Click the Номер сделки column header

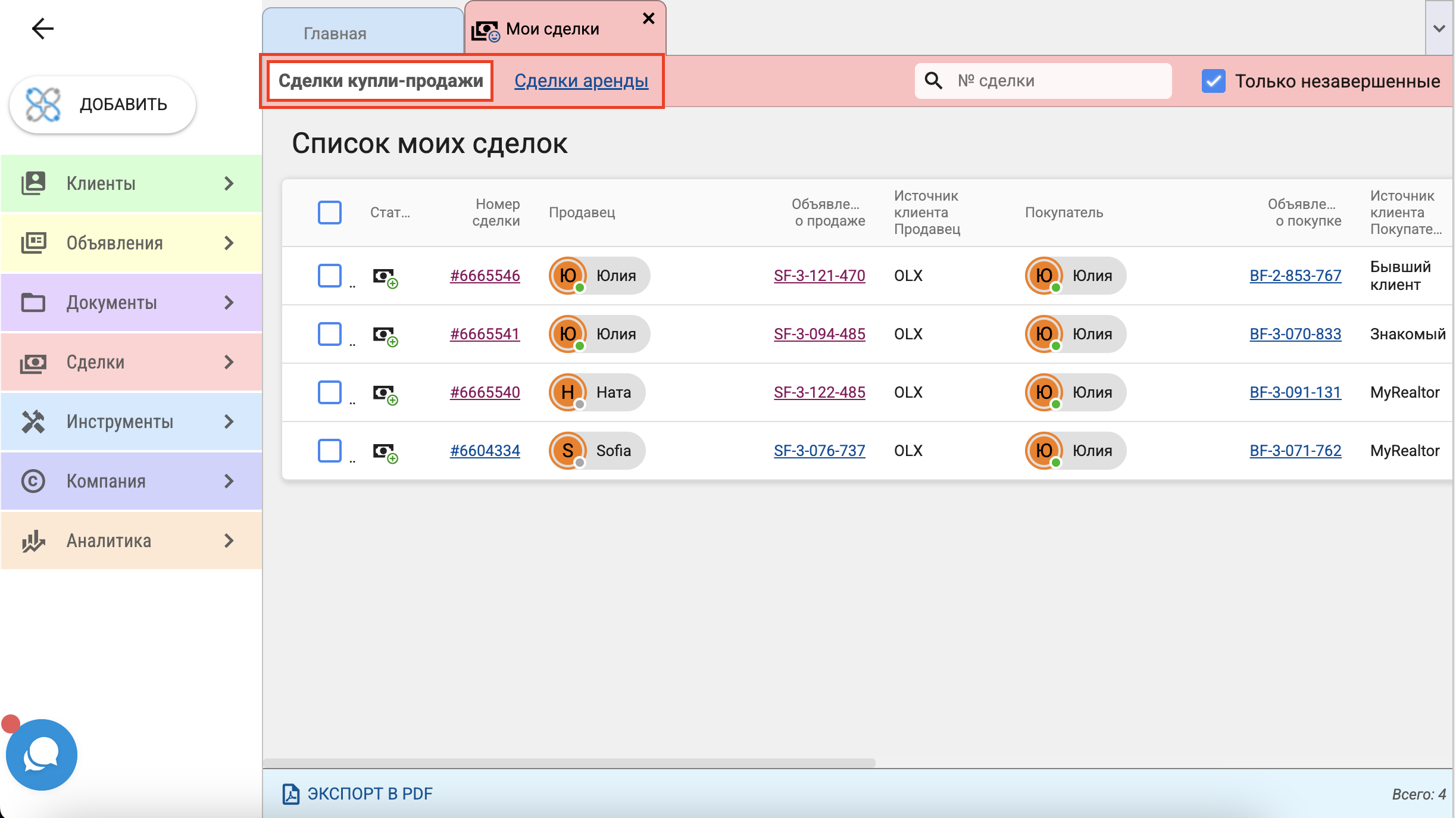pos(496,213)
